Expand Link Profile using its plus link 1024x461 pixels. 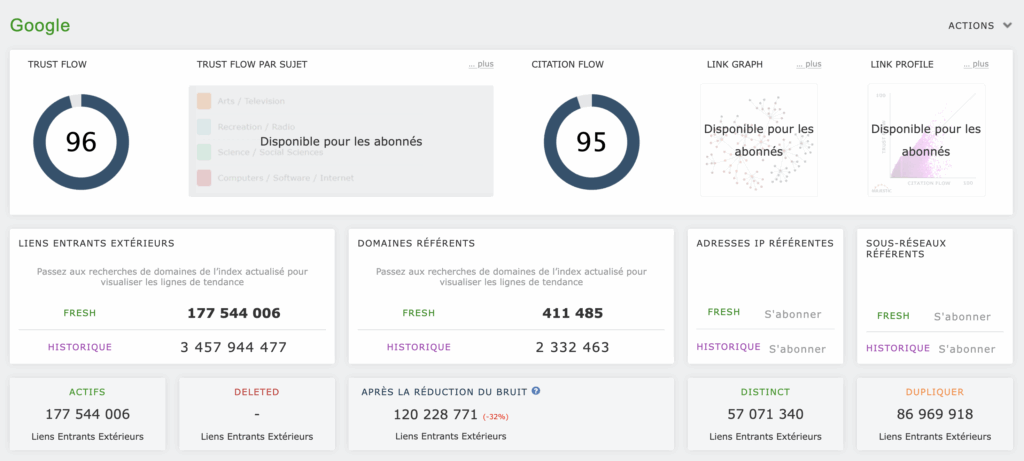pos(979,65)
